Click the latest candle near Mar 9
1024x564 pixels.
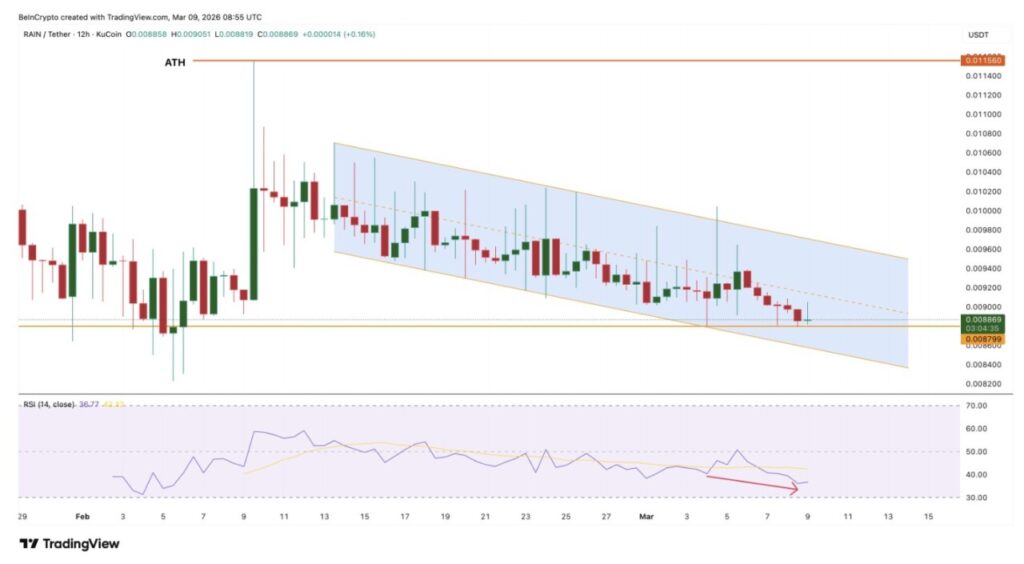(808, 320)
